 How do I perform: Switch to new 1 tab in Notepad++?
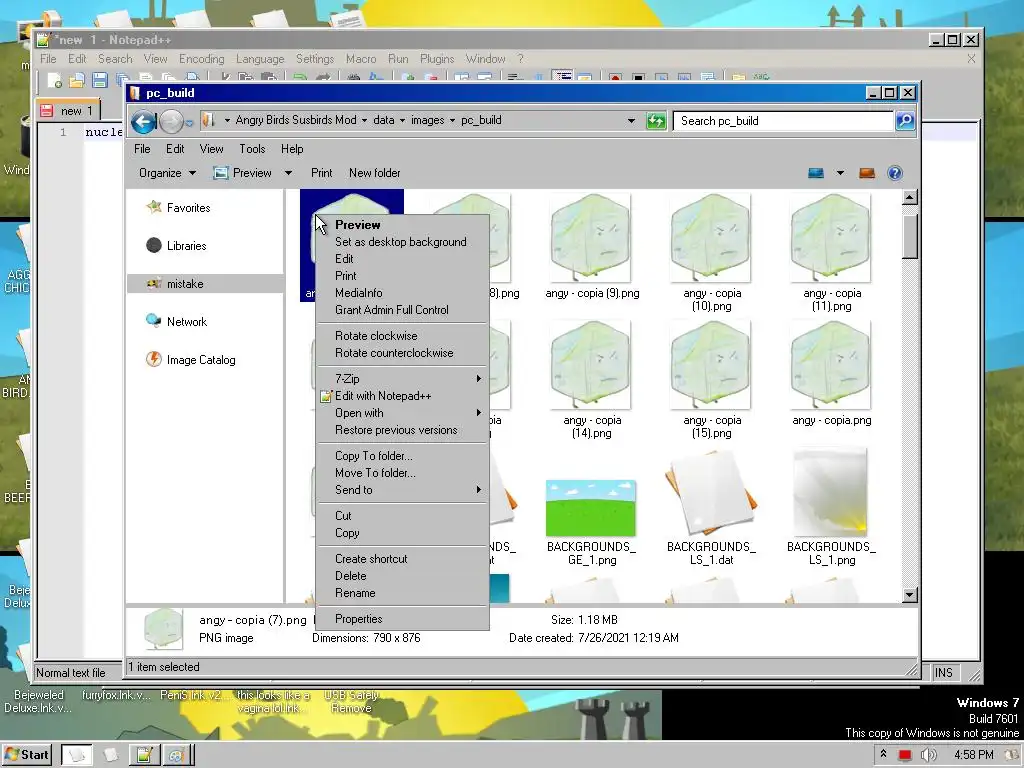[69, 110]
